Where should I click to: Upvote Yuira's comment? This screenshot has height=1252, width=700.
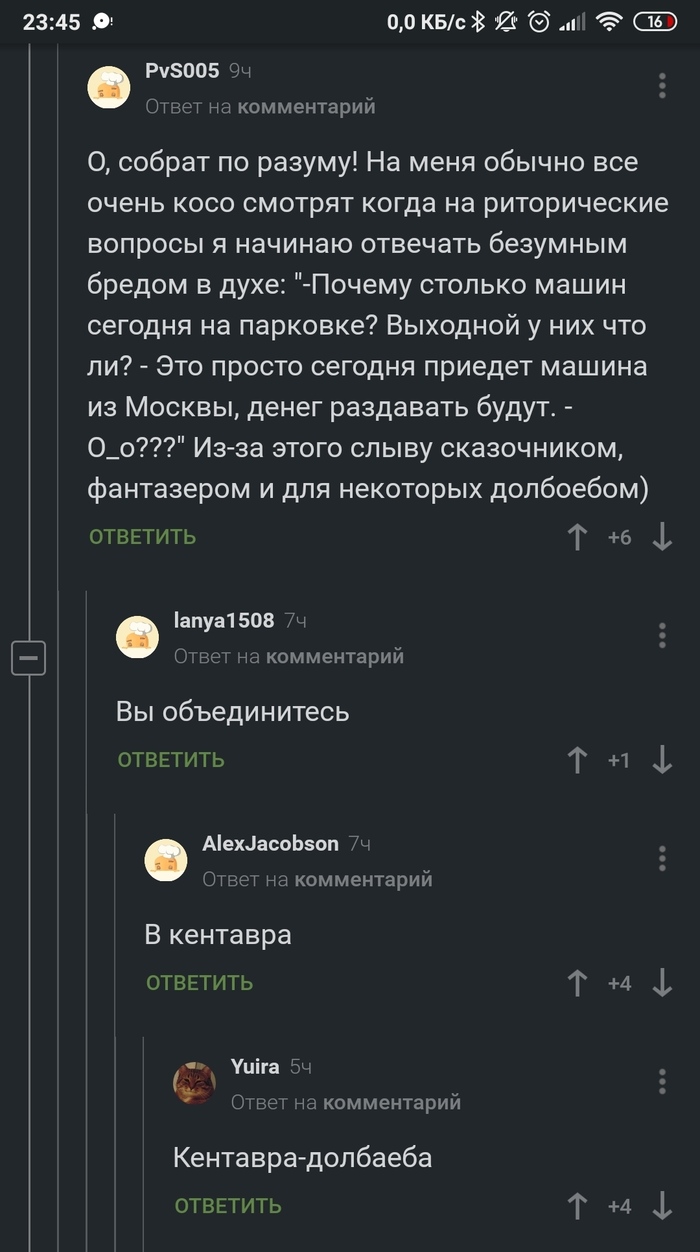(577, 1206)
